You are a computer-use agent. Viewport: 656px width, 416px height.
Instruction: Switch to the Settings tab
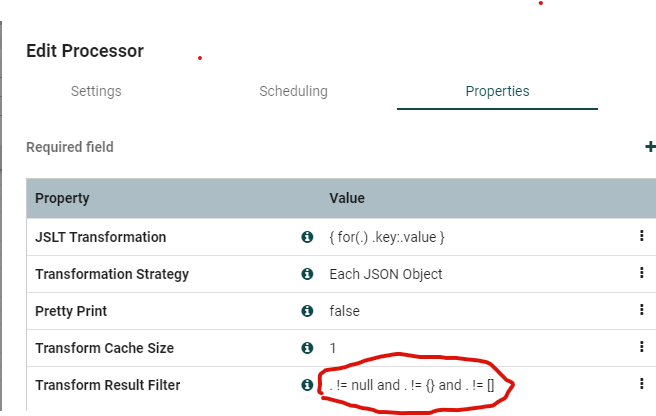96,91
